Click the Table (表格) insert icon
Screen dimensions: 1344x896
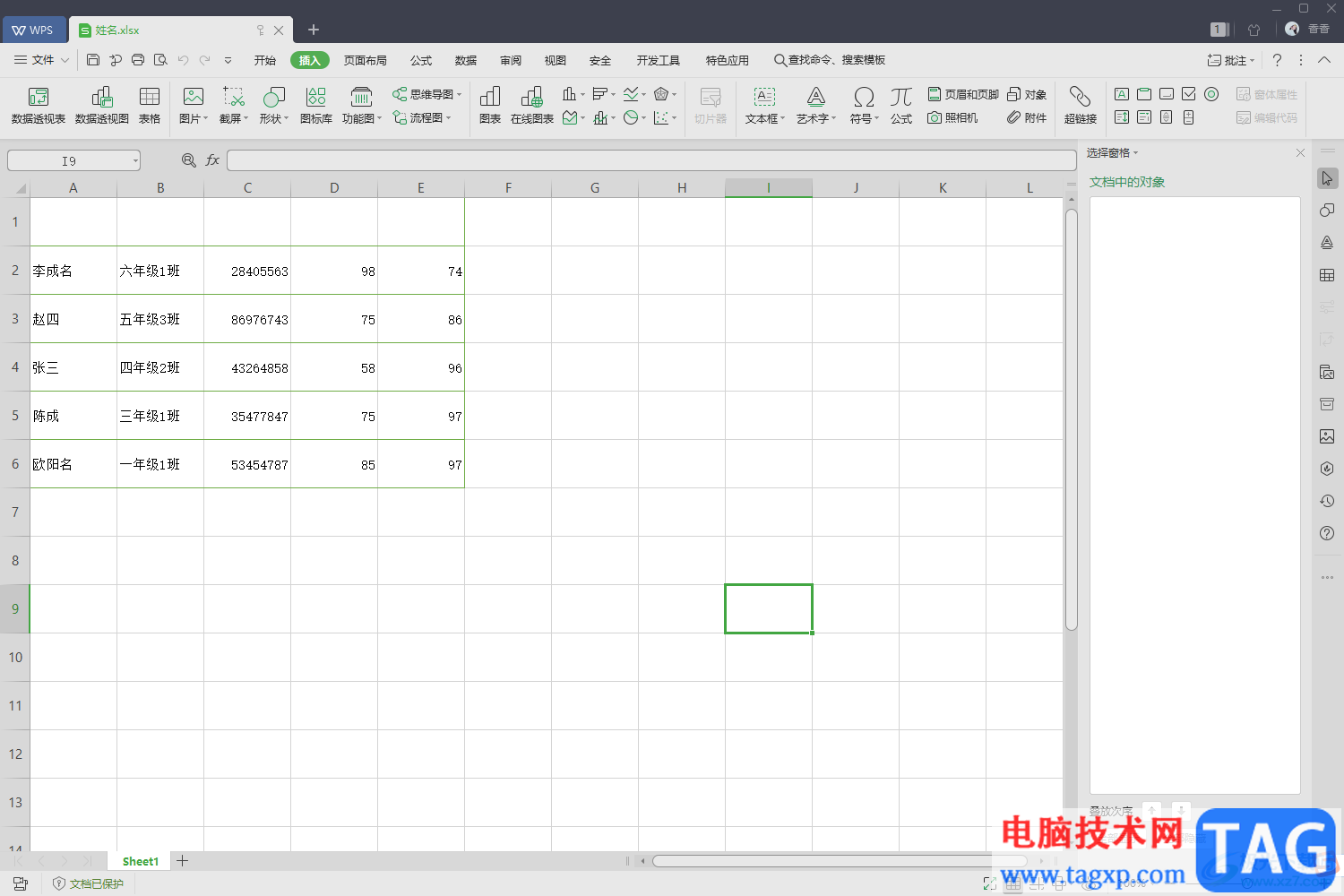tap(150, 106)
